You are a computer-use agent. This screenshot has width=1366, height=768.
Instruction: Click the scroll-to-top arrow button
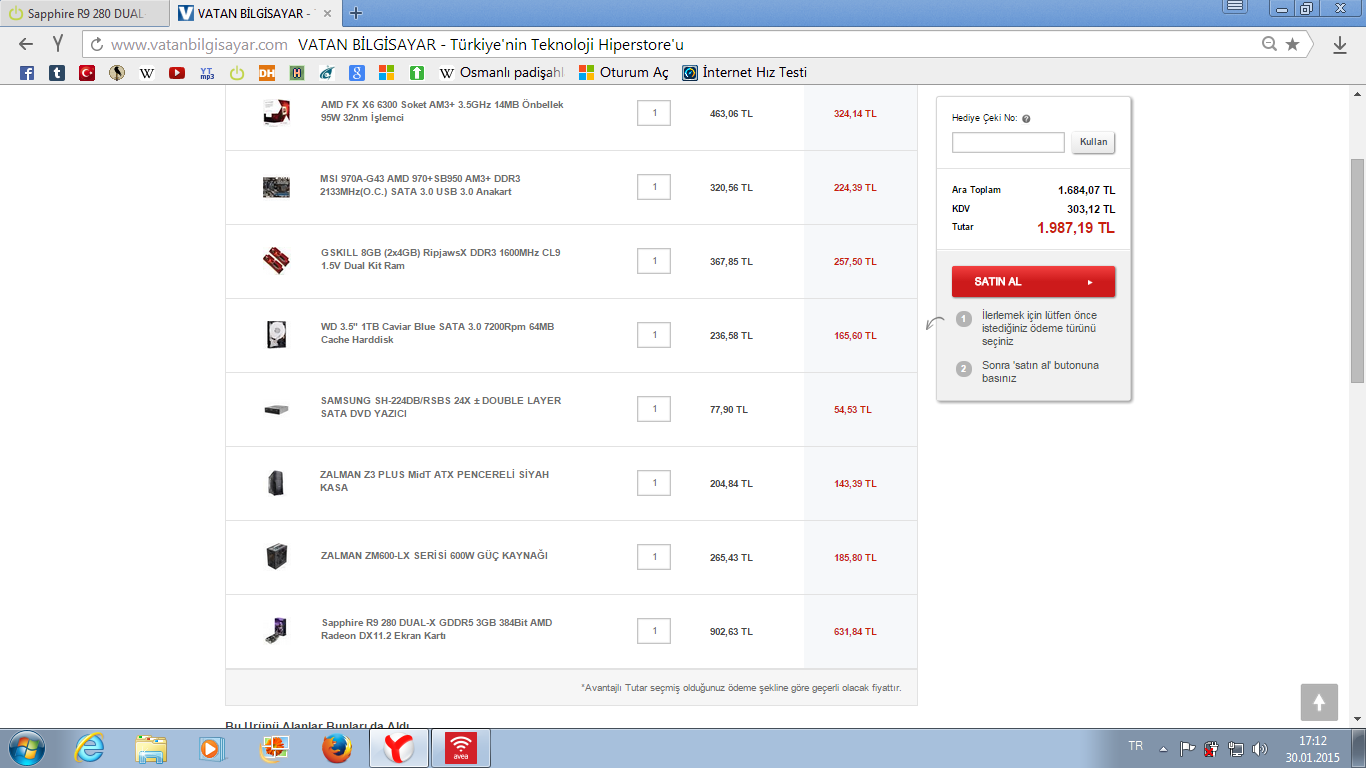coord(1319,702)
